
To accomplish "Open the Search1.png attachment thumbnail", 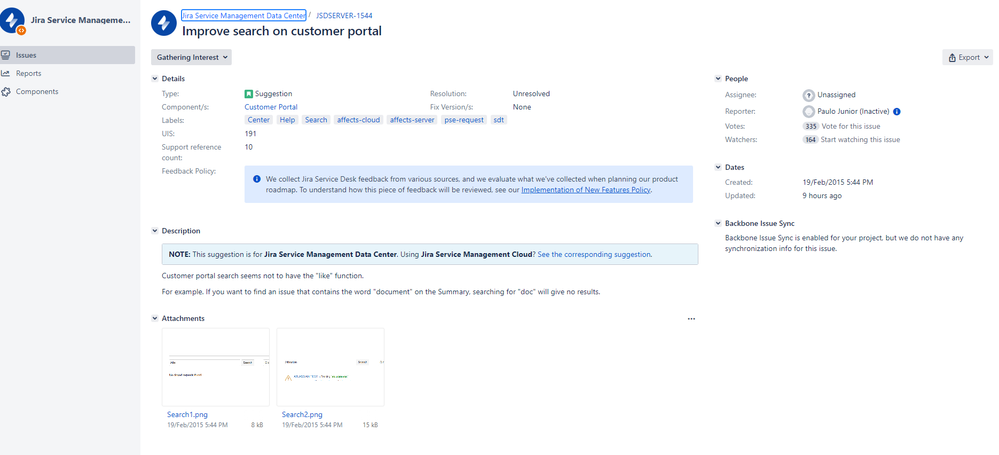I will click(216, 367).
